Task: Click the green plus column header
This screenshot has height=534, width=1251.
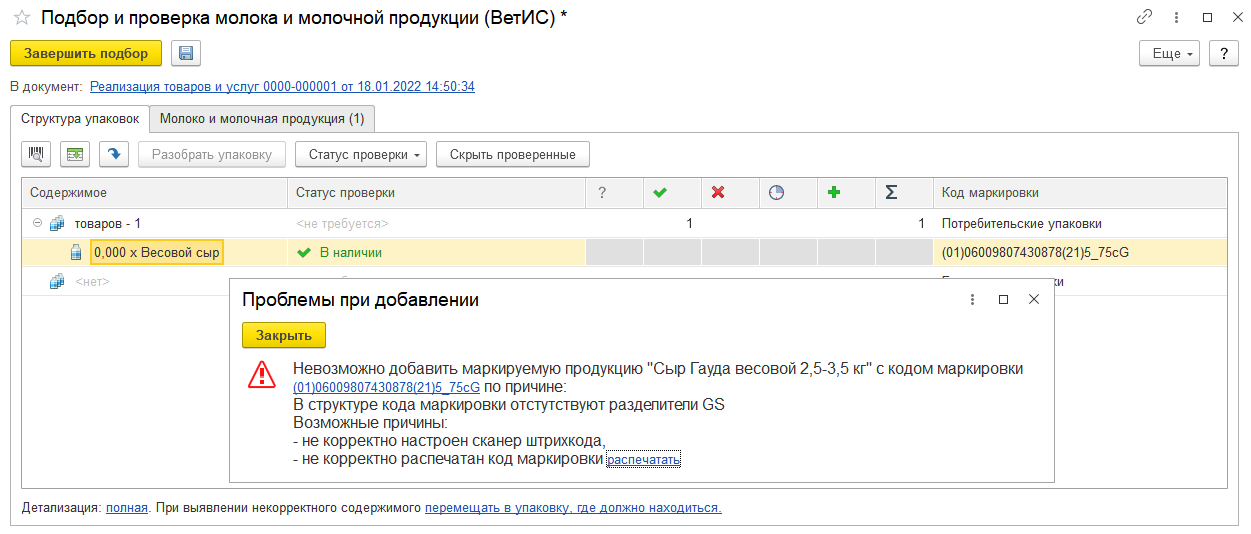Action: [x=834, y=193]
